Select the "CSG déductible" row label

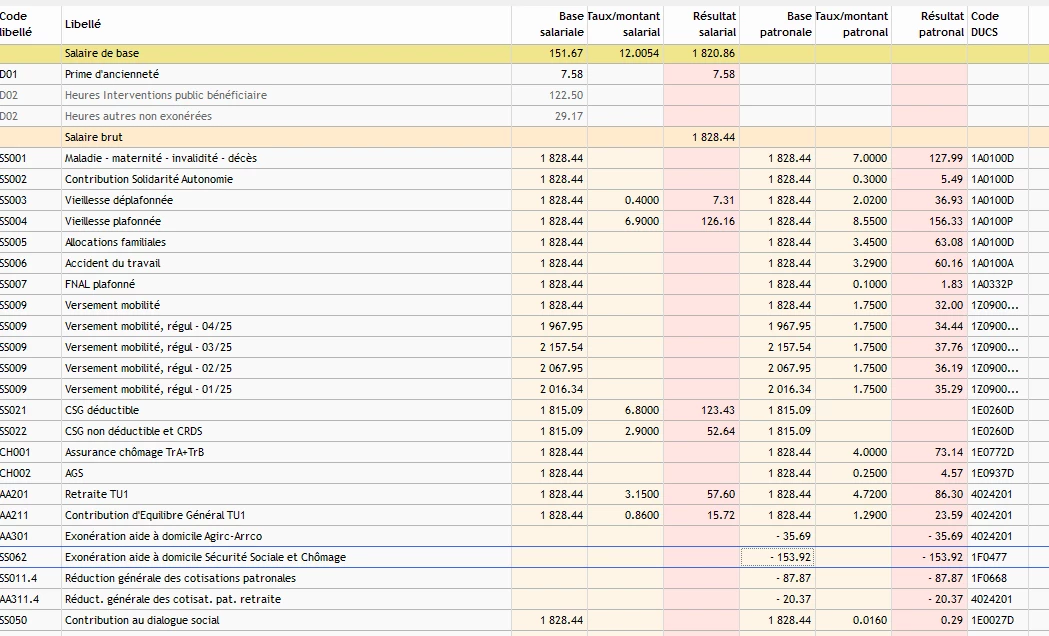coord(102,410)
